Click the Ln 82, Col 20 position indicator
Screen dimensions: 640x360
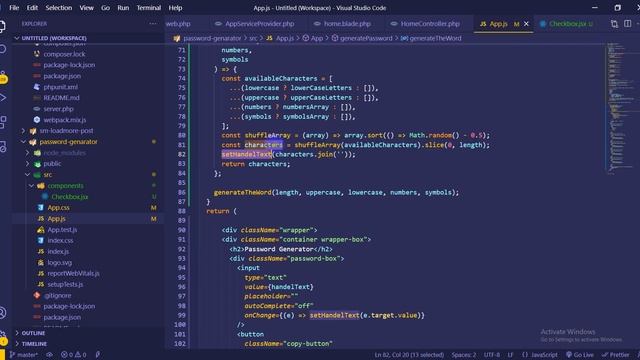click(409, 355)
